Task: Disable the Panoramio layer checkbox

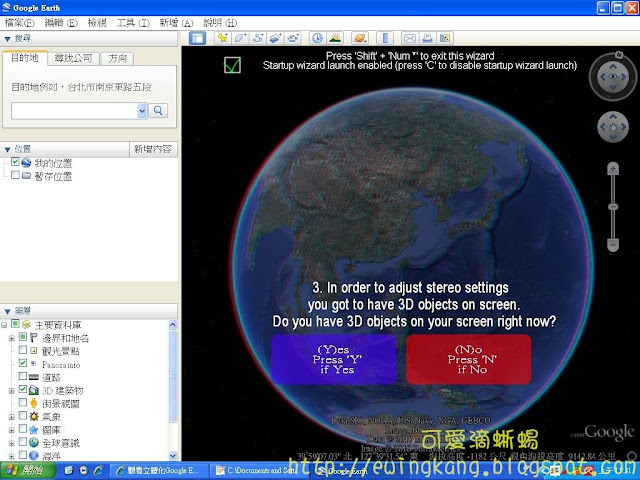Action: [x=23, y=363]
